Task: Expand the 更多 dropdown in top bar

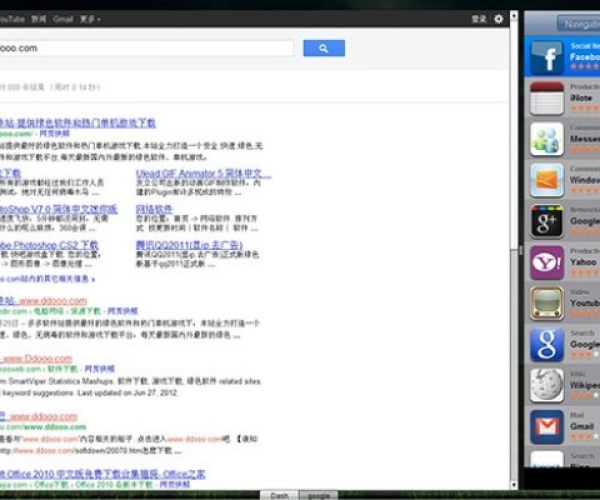Action: pyautogui.click(x=90, y=19)
